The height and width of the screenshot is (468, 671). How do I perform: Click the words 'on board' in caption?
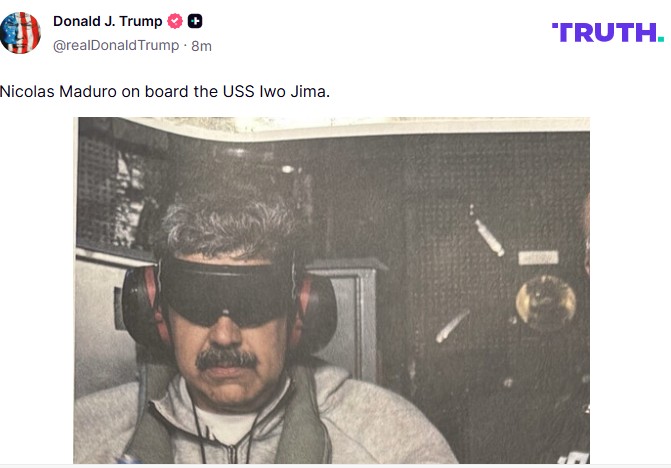click(155, 92)
